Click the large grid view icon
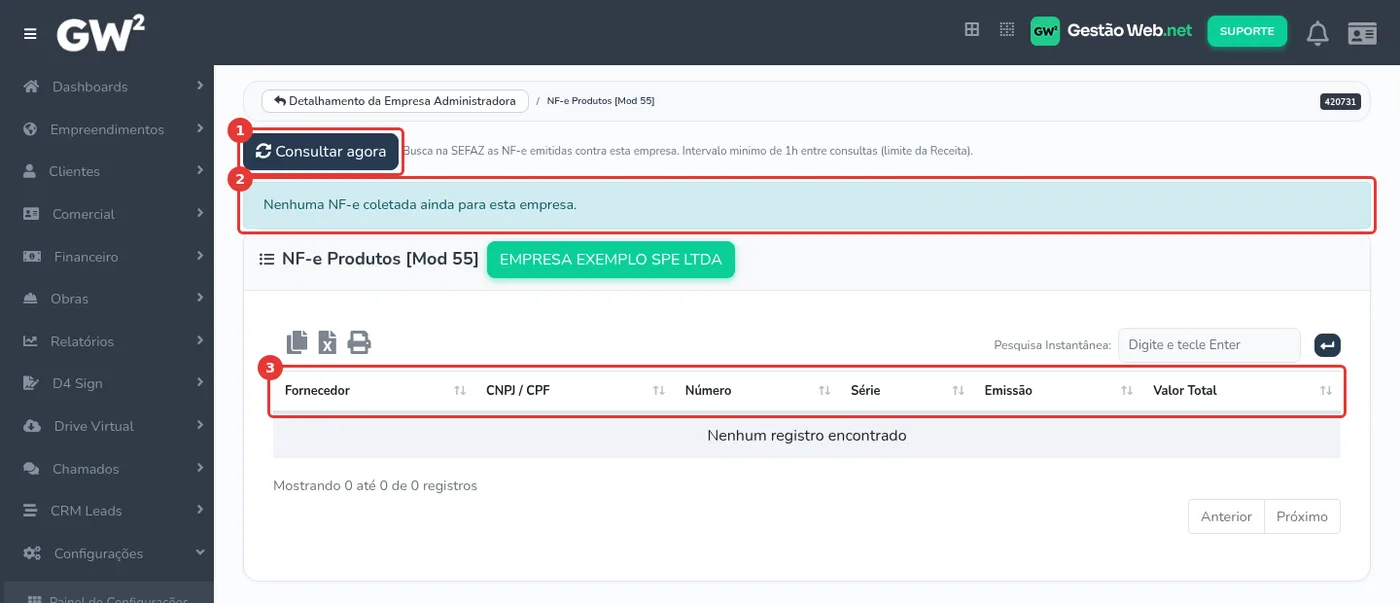The height and width of the screenshot is (603, 1400). tap(972, 30)
